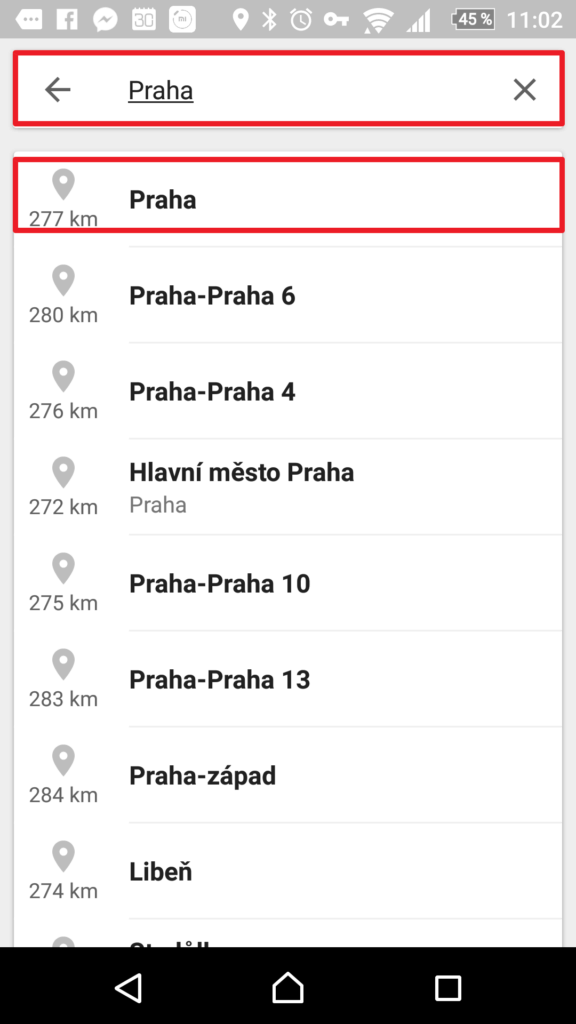This screenshot has width=576, height=1024.
Task: Select Hlavní město Praha result
Action: [x=288, y=487]
